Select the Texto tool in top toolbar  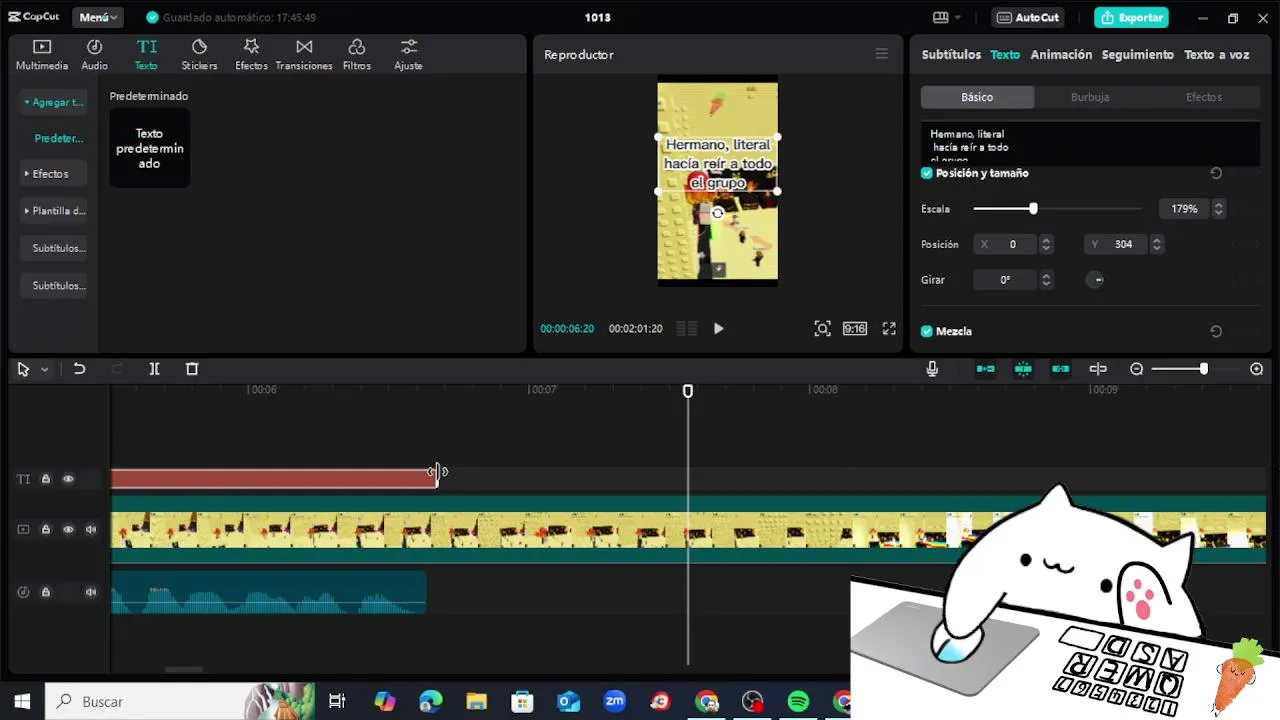pyautogui.click(x=147, y=55)
